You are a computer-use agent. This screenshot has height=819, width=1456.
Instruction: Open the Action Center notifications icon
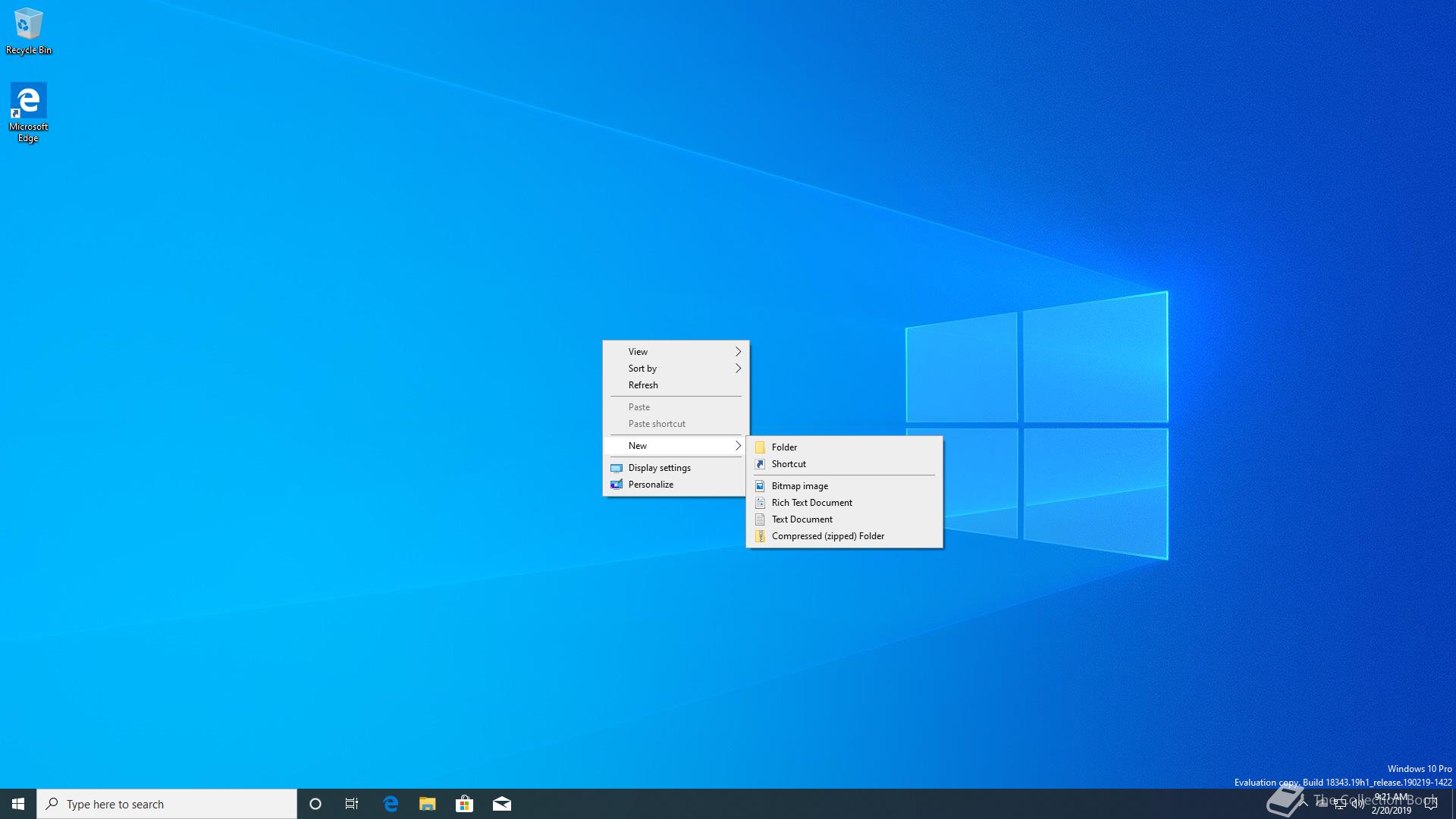[1431, 804]
